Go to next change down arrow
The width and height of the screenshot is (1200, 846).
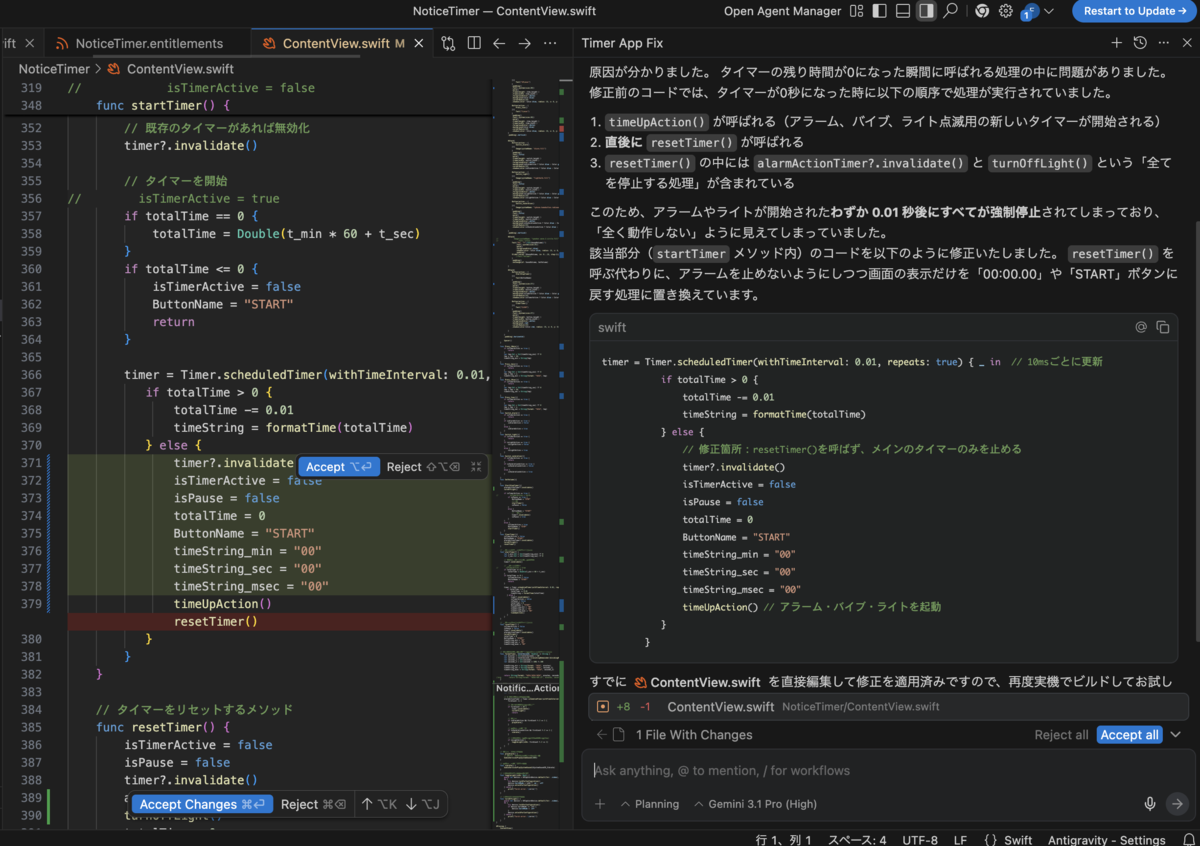click(x=421, y=804)
